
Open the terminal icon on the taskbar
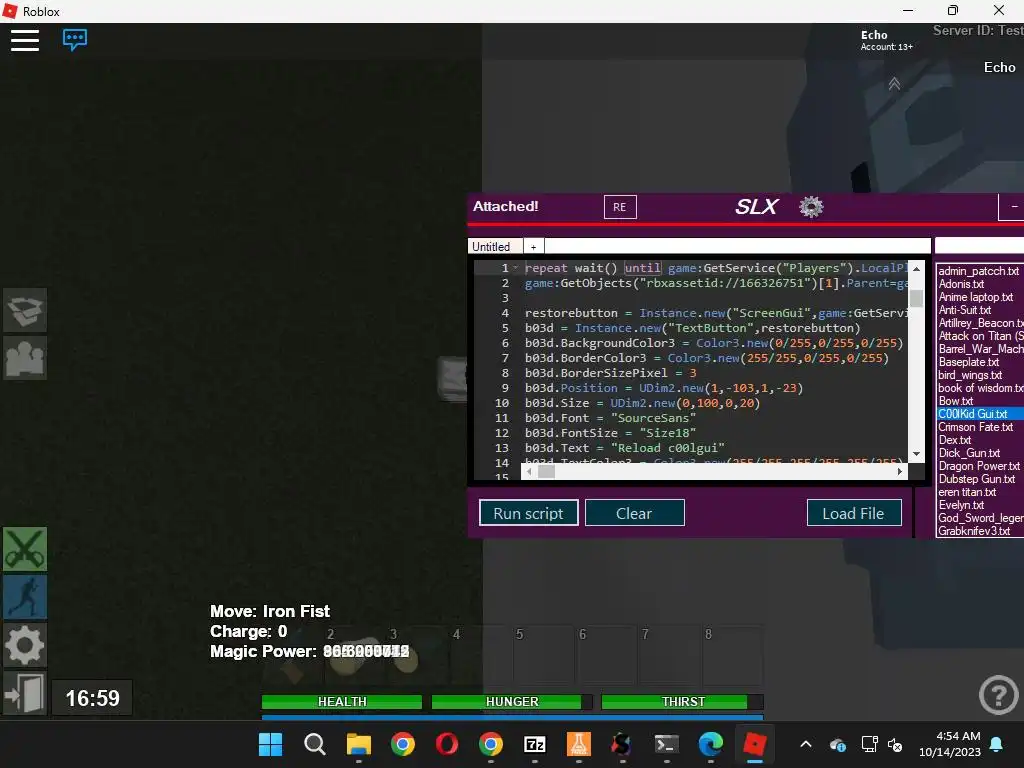667,744
